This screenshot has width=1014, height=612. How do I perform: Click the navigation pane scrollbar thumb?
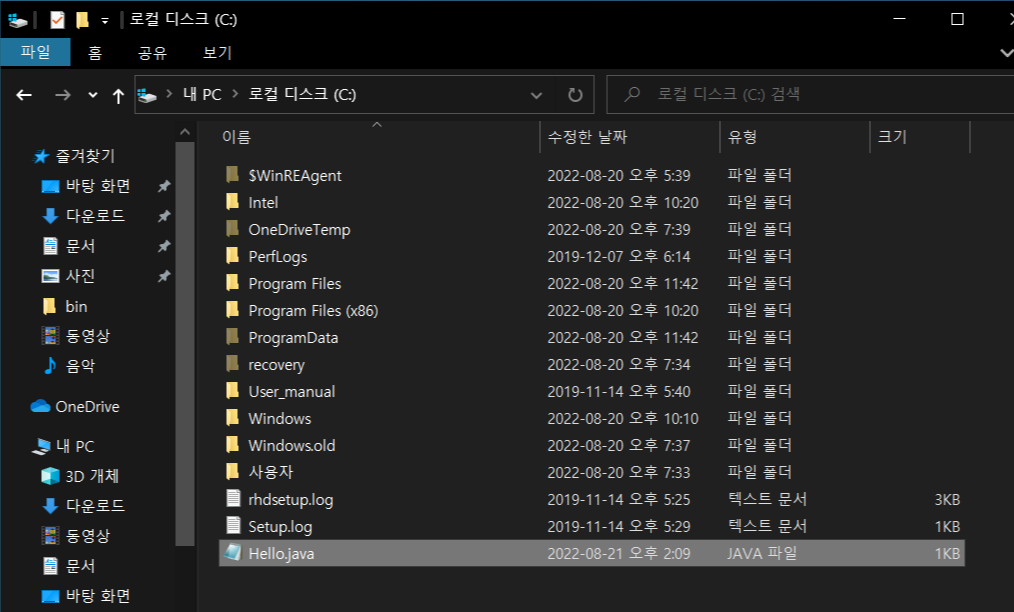pyautogui.click(x=185, y=344)
